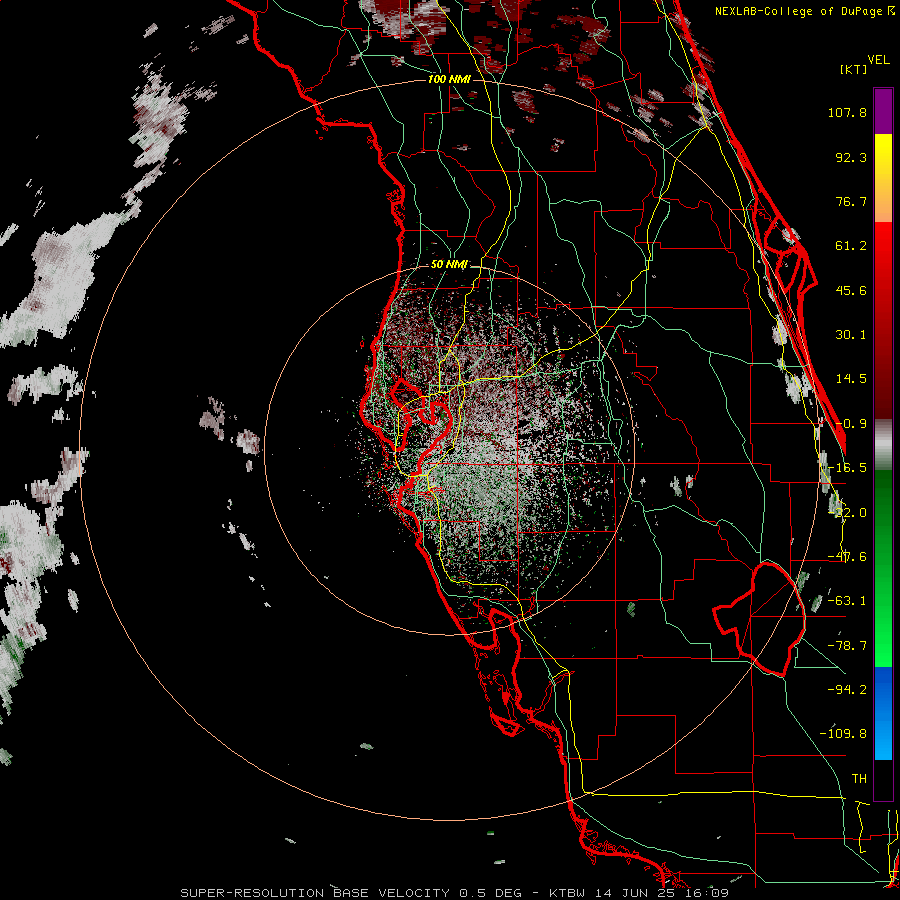
Task: Click the VEL legend title
Action: 878,60
